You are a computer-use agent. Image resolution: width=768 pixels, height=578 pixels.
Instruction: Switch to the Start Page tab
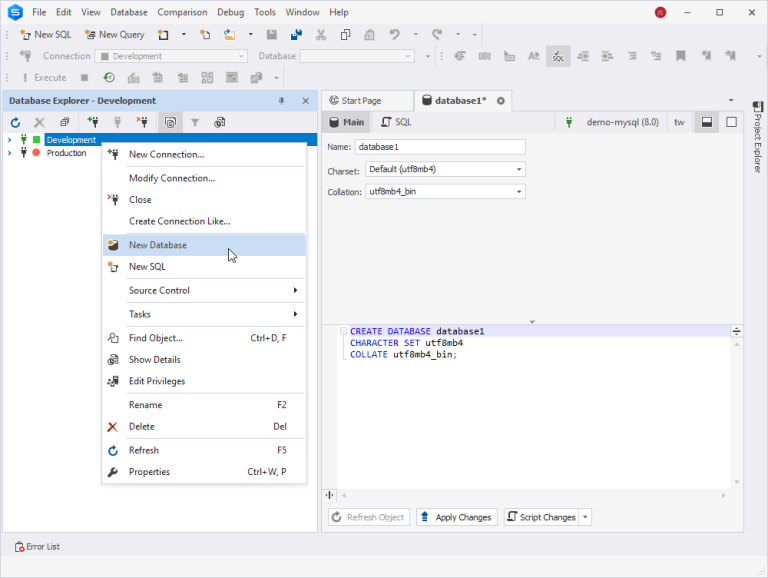tap(368, 101)
